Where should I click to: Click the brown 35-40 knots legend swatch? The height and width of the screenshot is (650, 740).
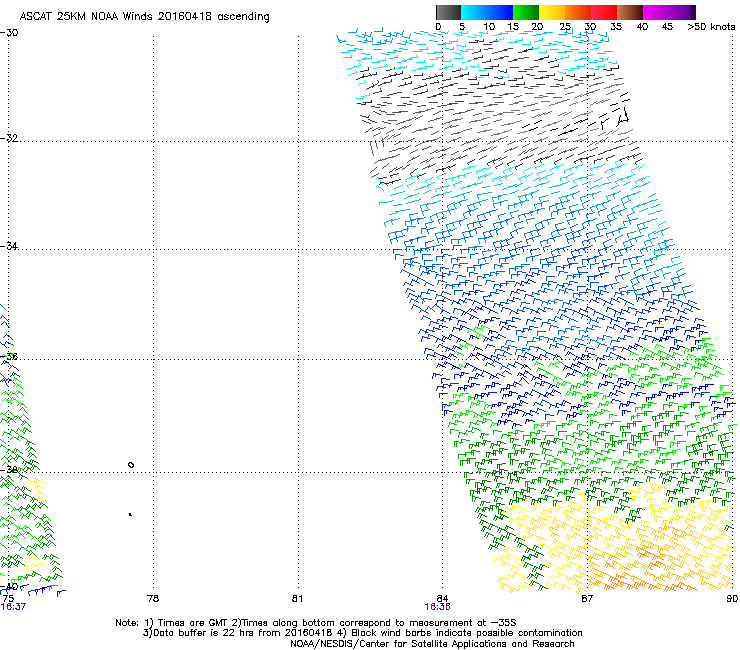tap(630, 12)
